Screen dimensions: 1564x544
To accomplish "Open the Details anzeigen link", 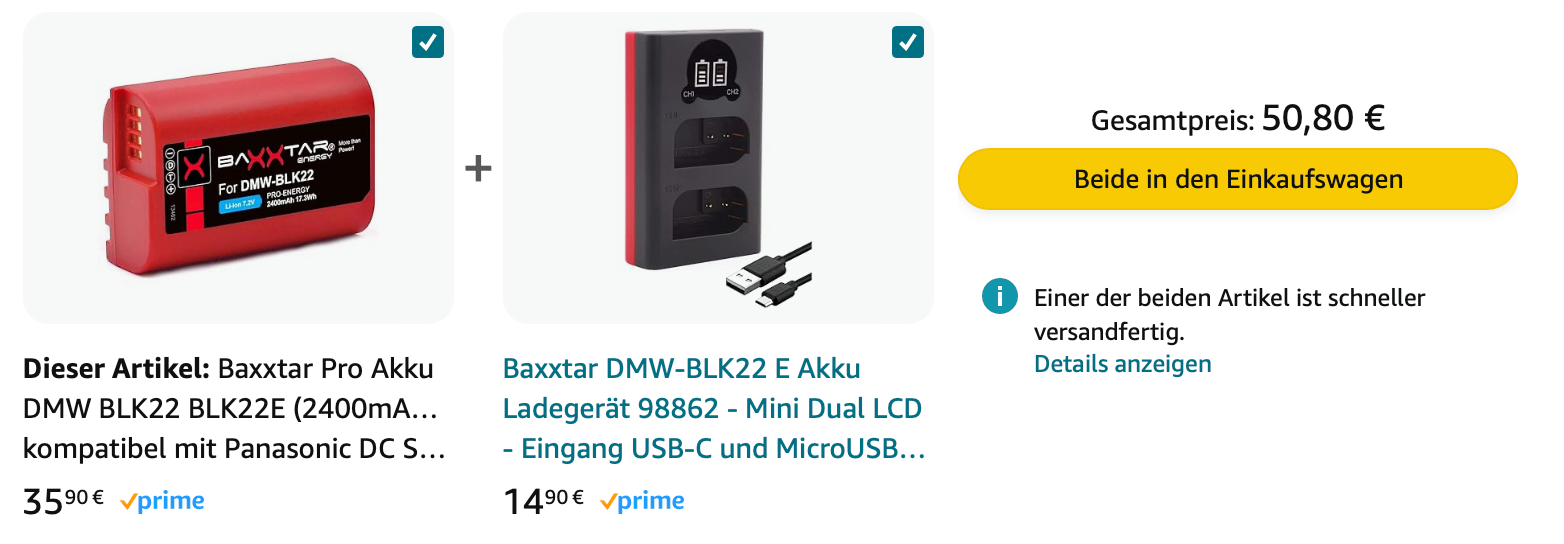I will [x=1122, y=363].
